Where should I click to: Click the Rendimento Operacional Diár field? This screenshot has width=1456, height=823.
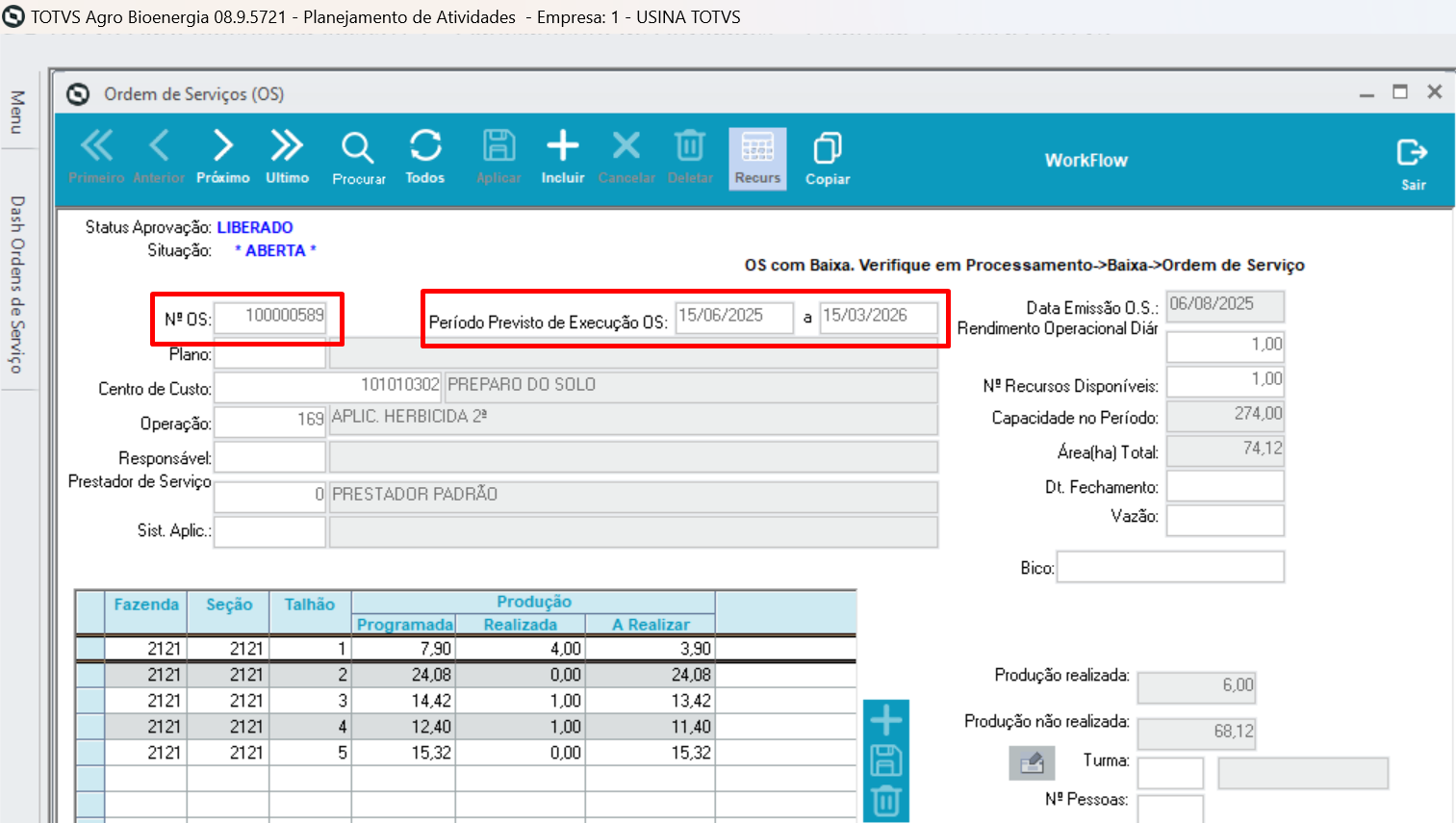click(1225, 346)
